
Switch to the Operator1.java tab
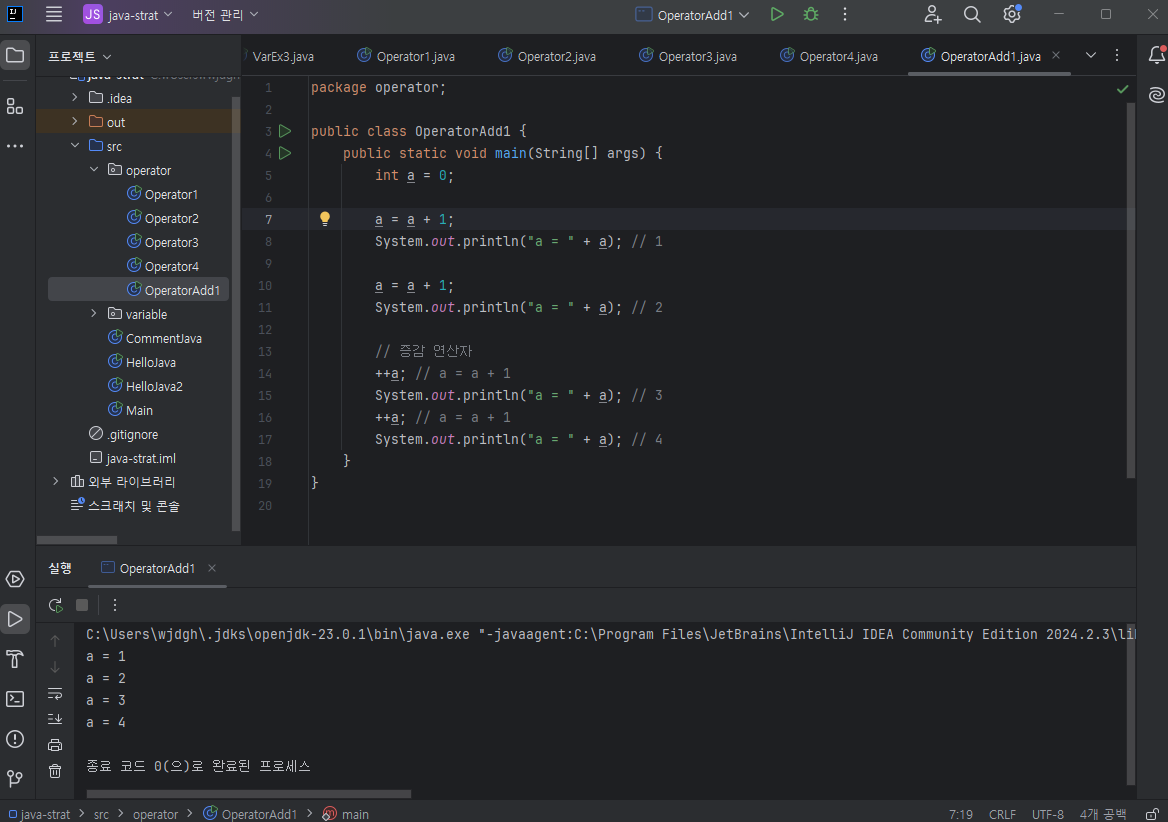pyautogui.click(x=406, y=56)
